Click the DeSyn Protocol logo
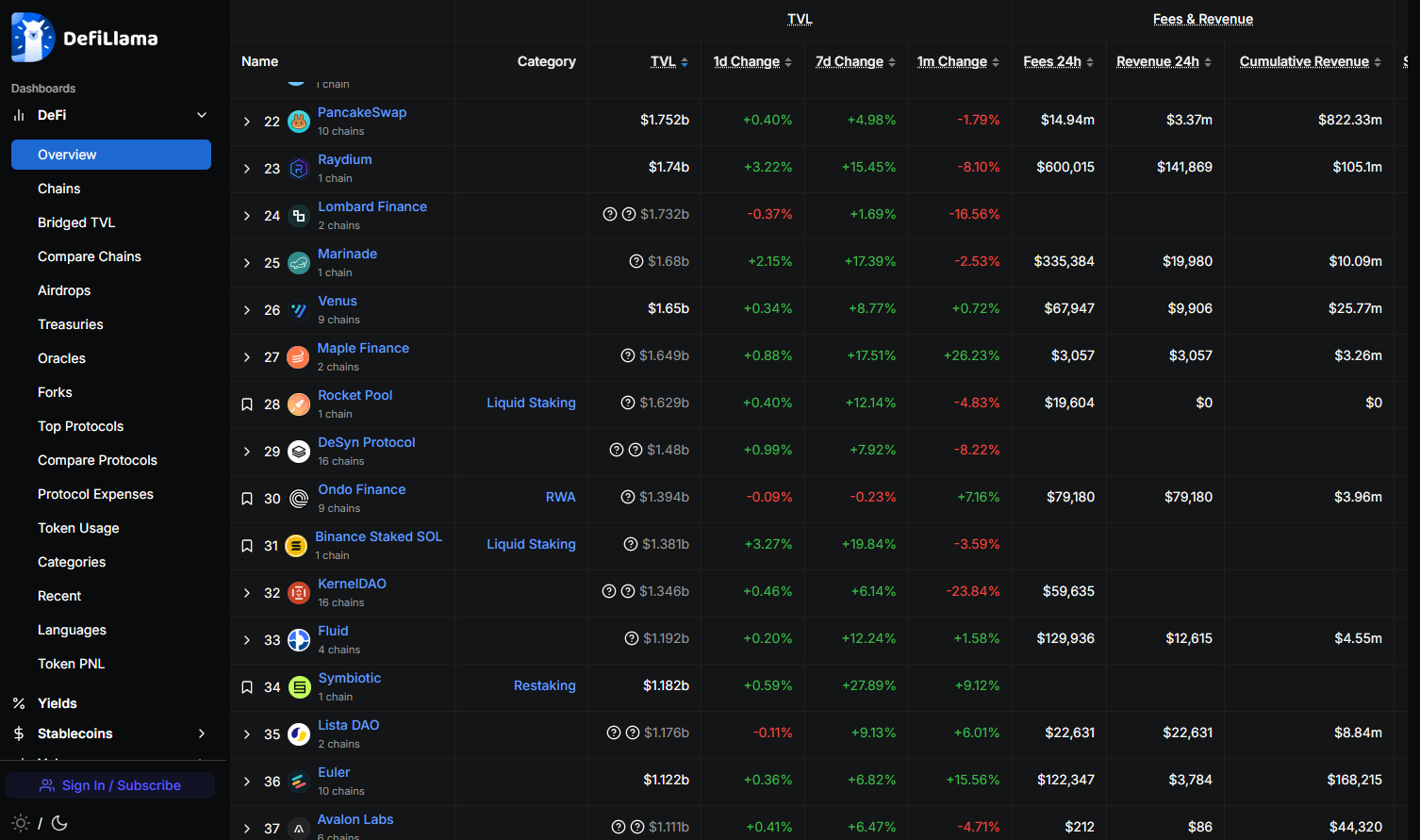Viewport: 1420px width, 840px height. (x=299, y=452)
